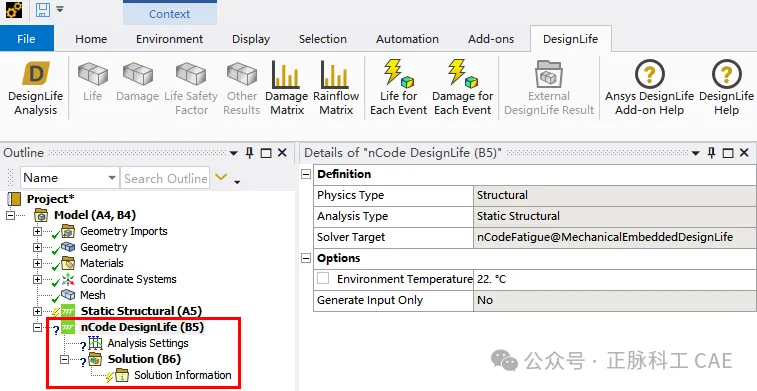Image resolution: width=757 pixels, height=391 pixels.
Task: Collapse the Model (A4, B4) node
Action: (11, 215)
